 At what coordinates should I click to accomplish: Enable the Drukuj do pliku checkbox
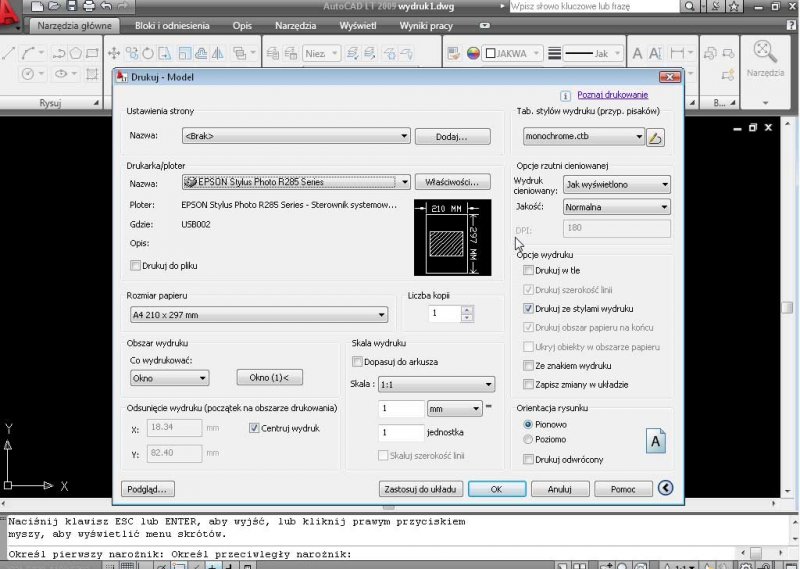click(x=136, y=265)
